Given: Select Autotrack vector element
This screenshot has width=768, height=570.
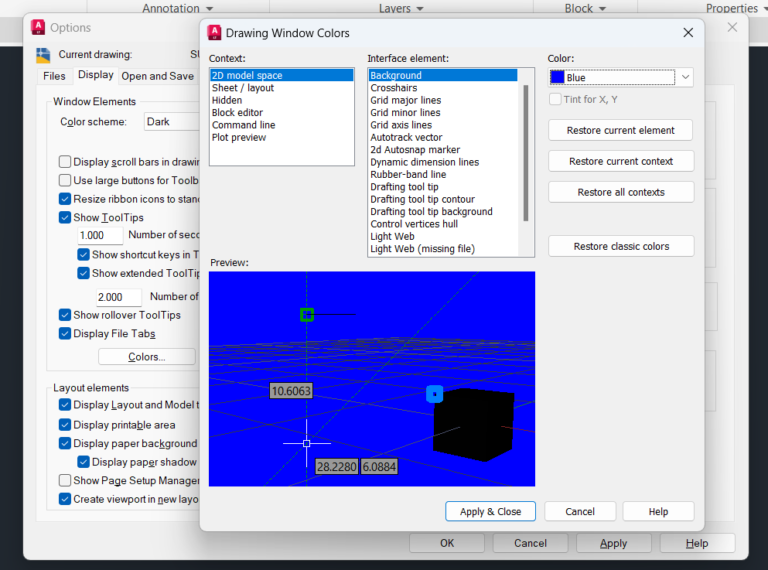Looking at the screenshot, I should tap(443, 137).
